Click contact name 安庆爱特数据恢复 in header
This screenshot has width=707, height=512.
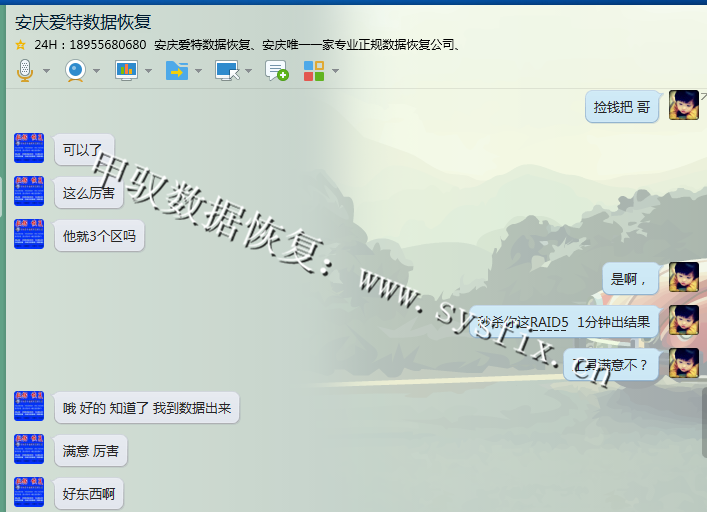pyautogui.click(x=83, y=22)
